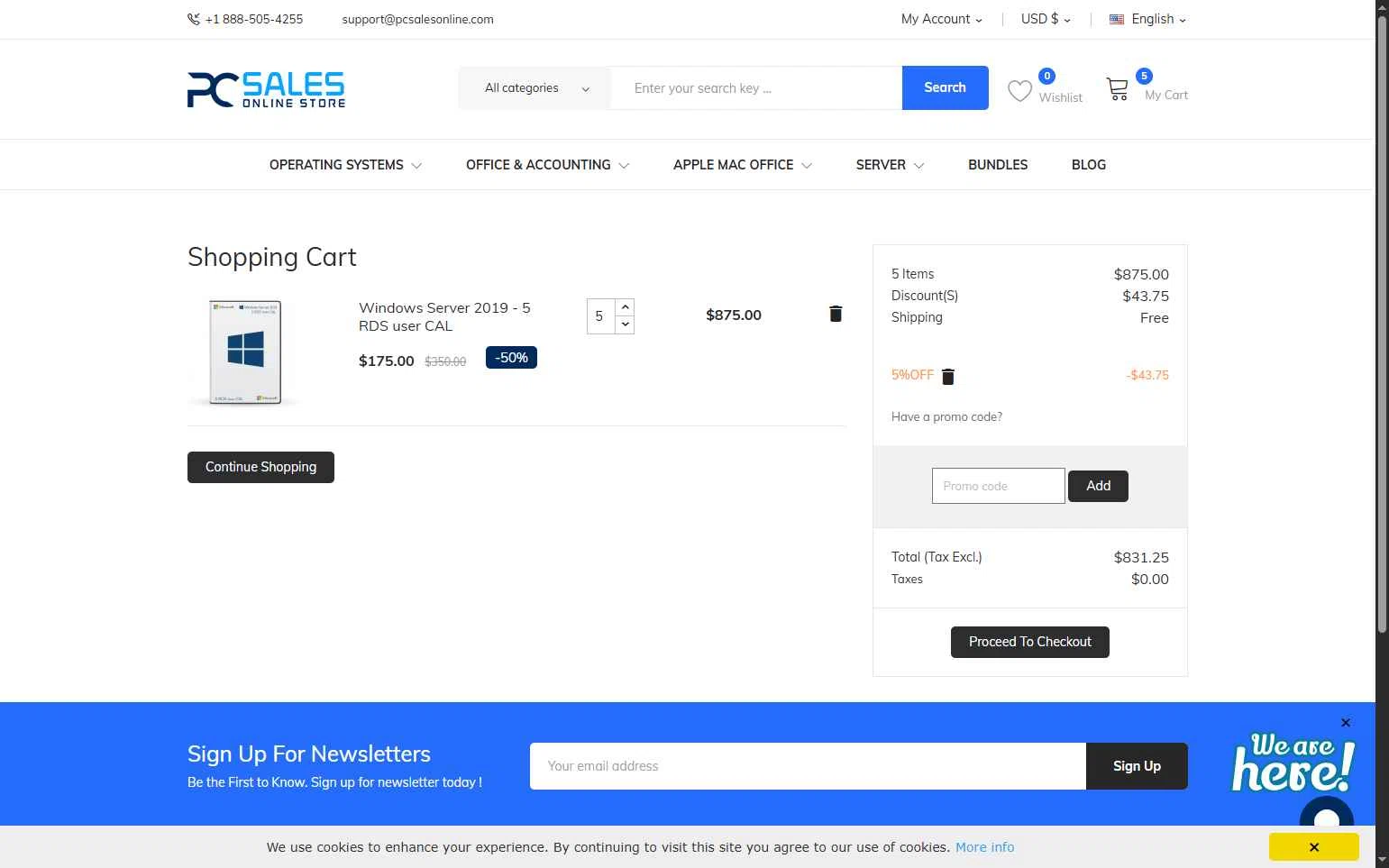Open the Wishlist heart icon
1389x868 pixels.
click(x=1019, y=91)
